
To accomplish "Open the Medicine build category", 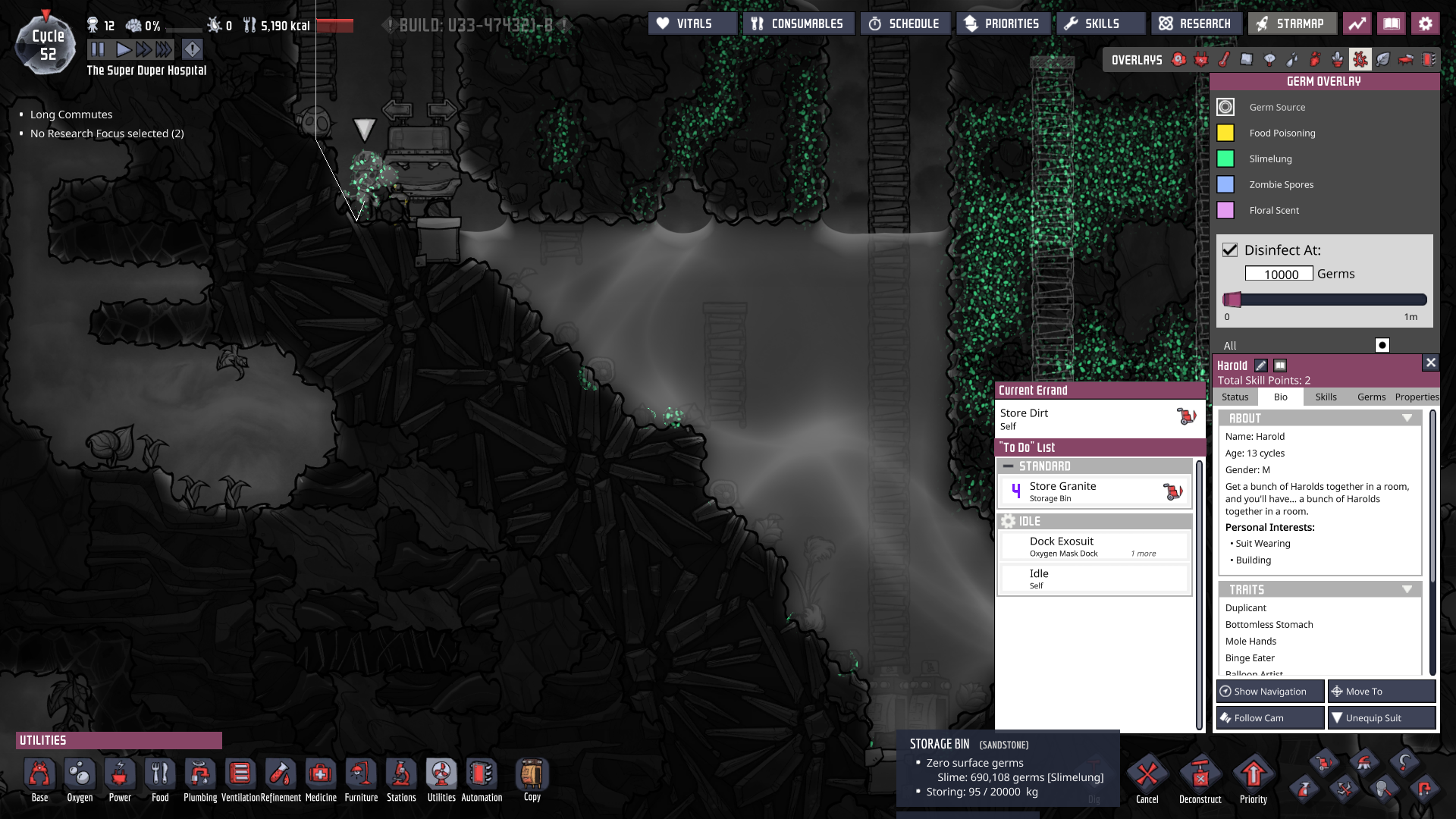I will click(x=321, y=775).
